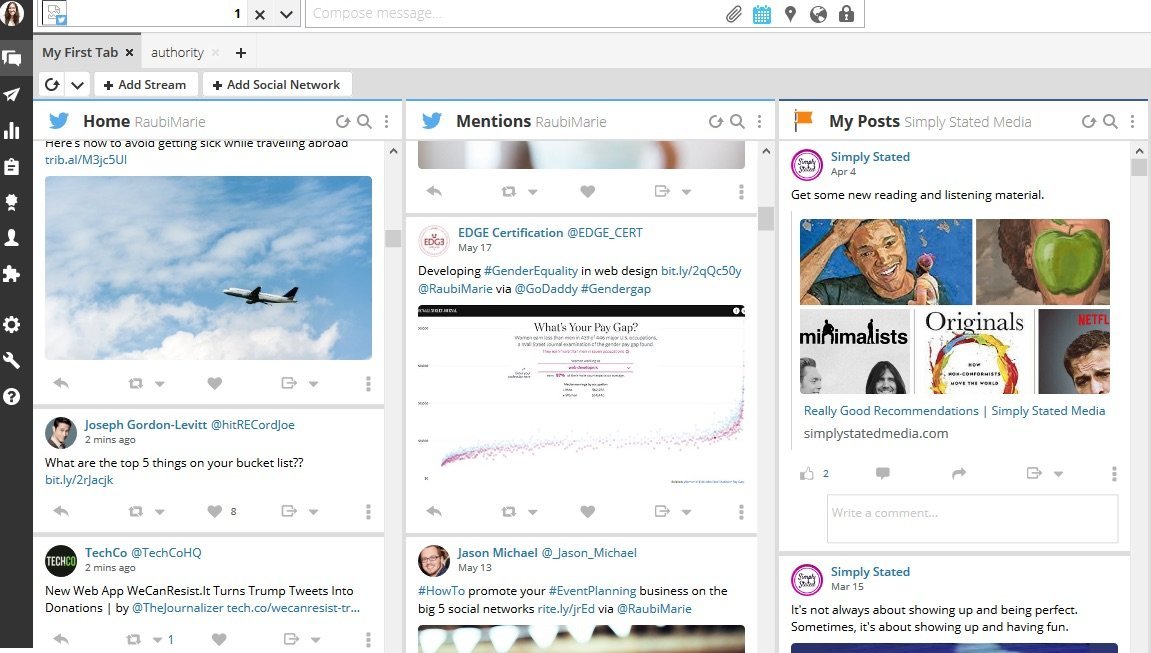Open Really Good Recommendations article link
The width and height of the screenshot is (1151, 653).
(954, 411)
